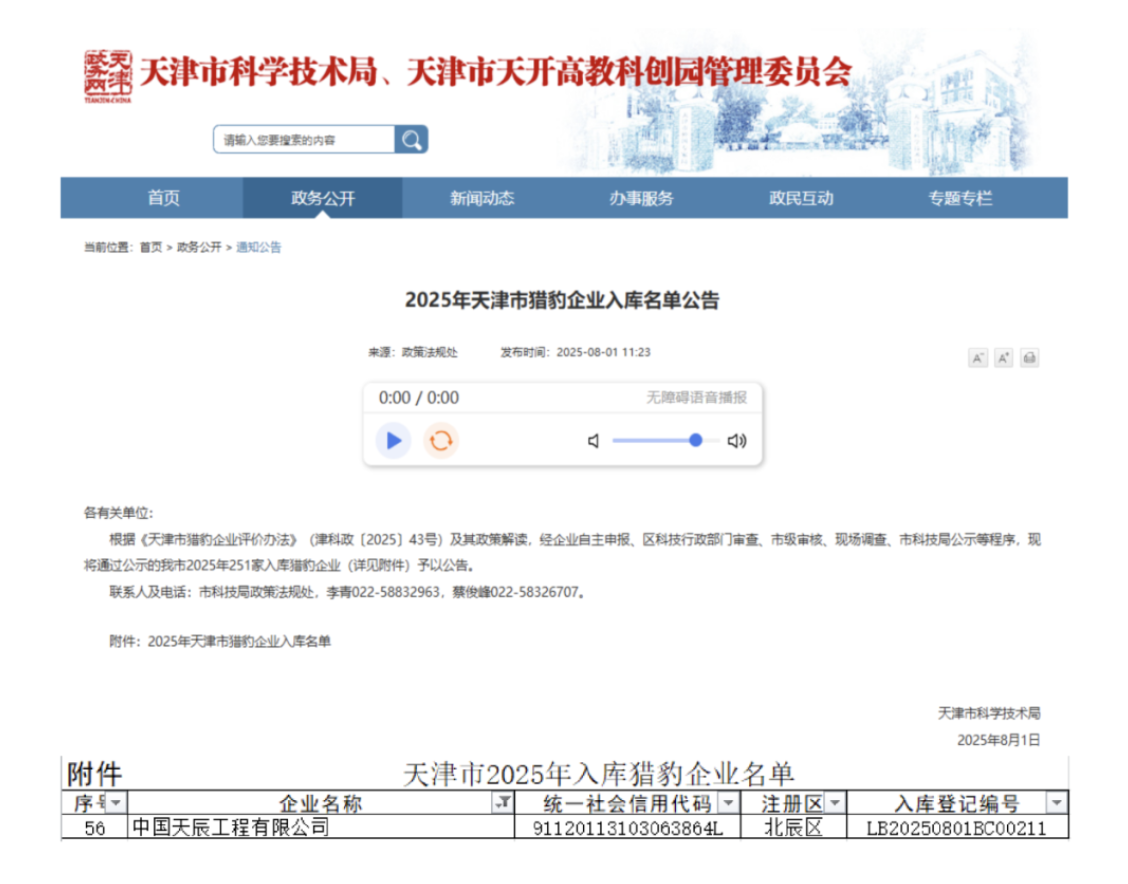Click the mute speaker icon
Image resolution: width=1128 pixels, height=884 pixels.
point(593,441)
